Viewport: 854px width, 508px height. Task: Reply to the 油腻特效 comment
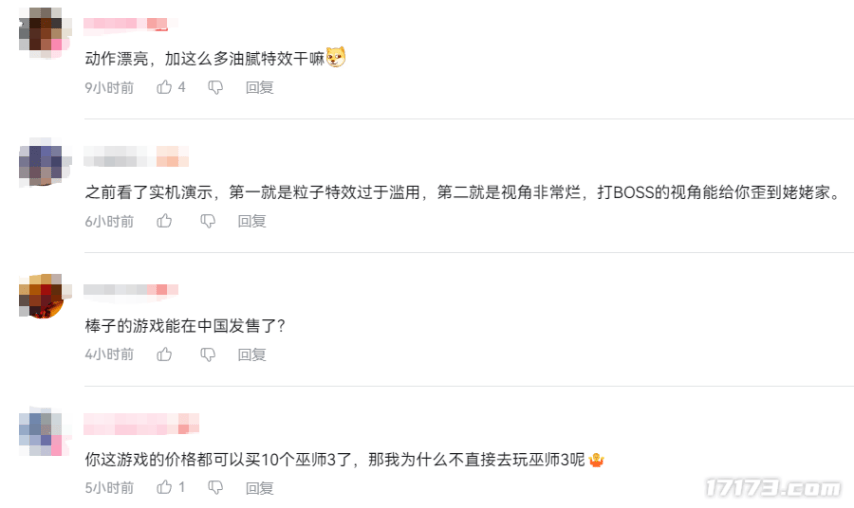click(x=259, y=87)
